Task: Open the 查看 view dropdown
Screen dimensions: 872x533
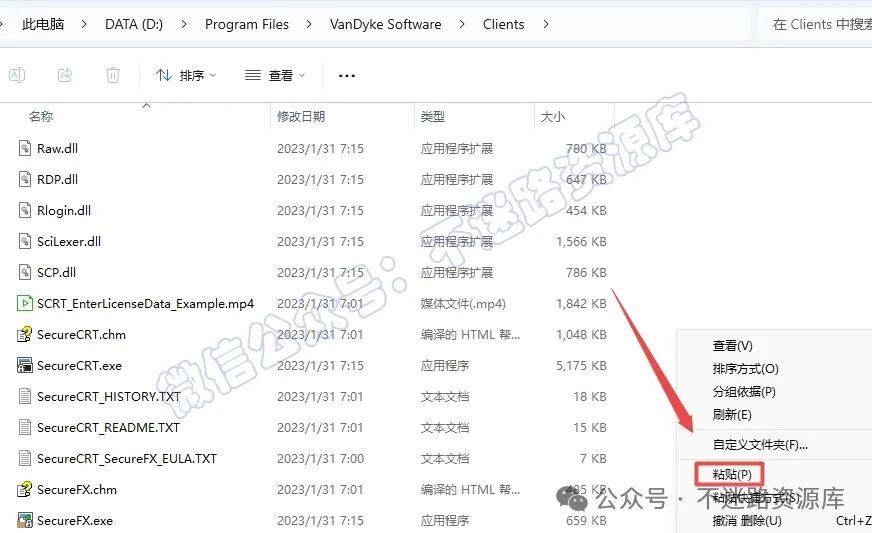Action: tap(275, 75)
